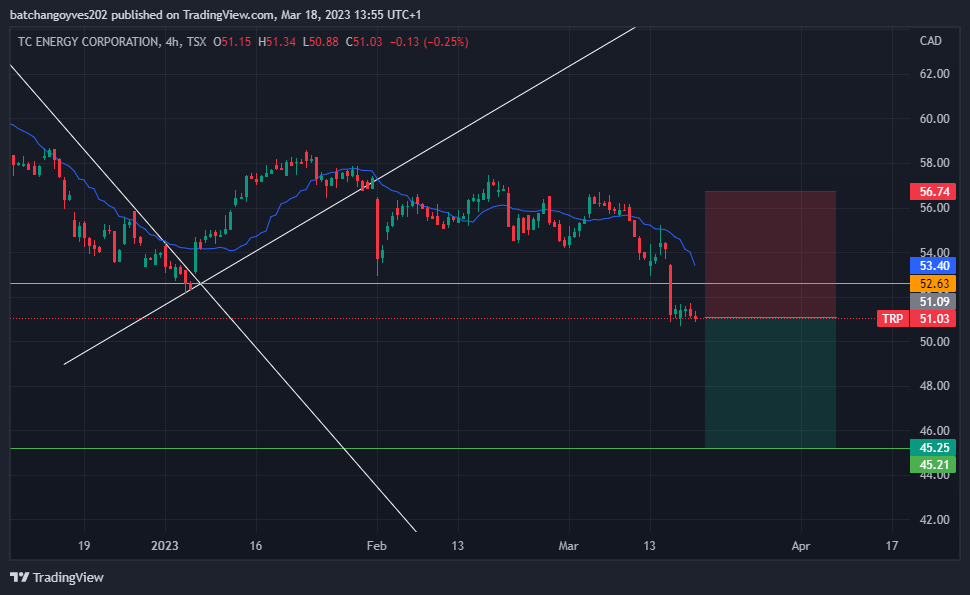The width and height of the screenshot is (970, 595).
Task: Click the change value -0.13 (-0.25%)
Action: pos(429,42)
